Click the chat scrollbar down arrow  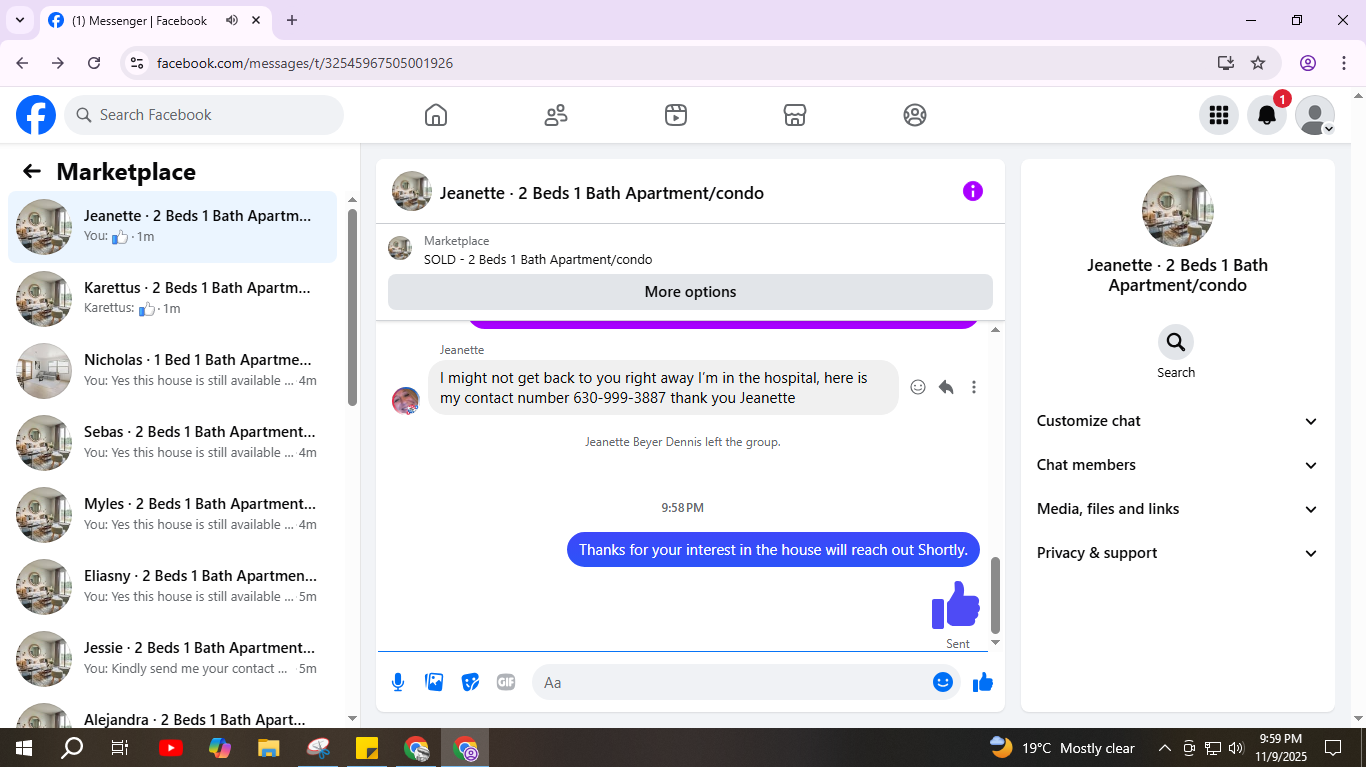pos(995,643)
